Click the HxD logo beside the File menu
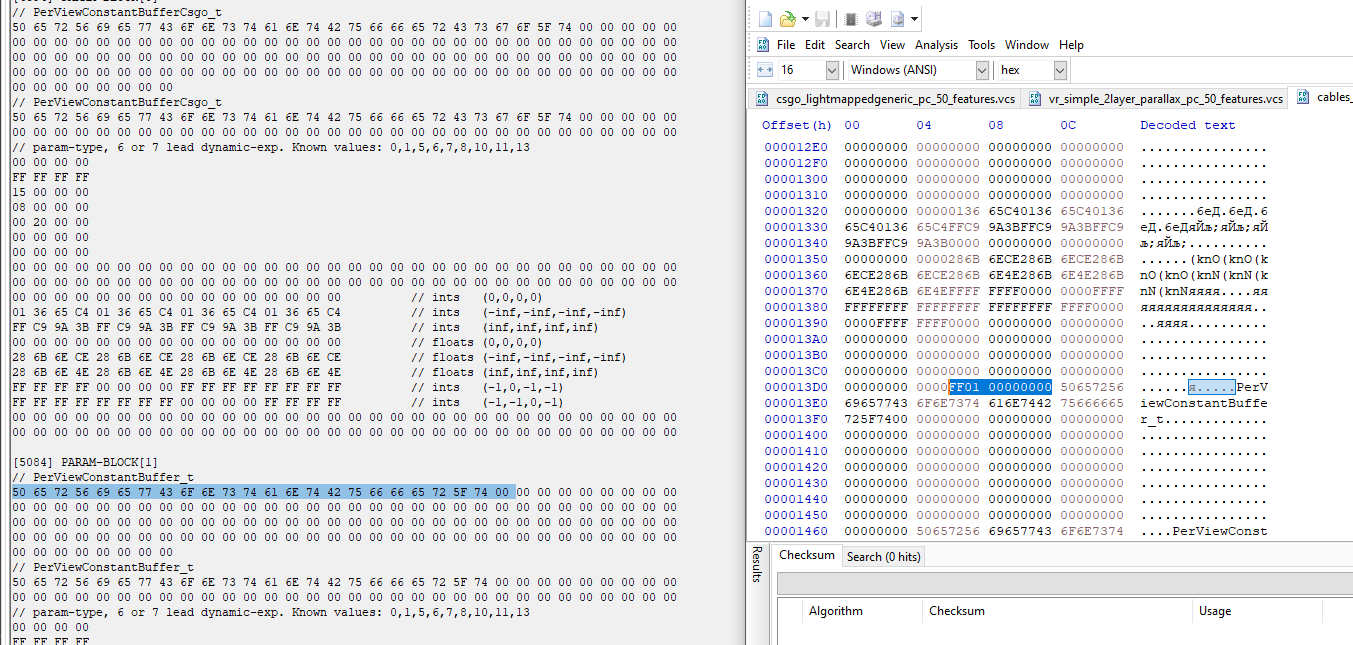The height and width of the screenshot is (645, 1353). tap(762, 45)
